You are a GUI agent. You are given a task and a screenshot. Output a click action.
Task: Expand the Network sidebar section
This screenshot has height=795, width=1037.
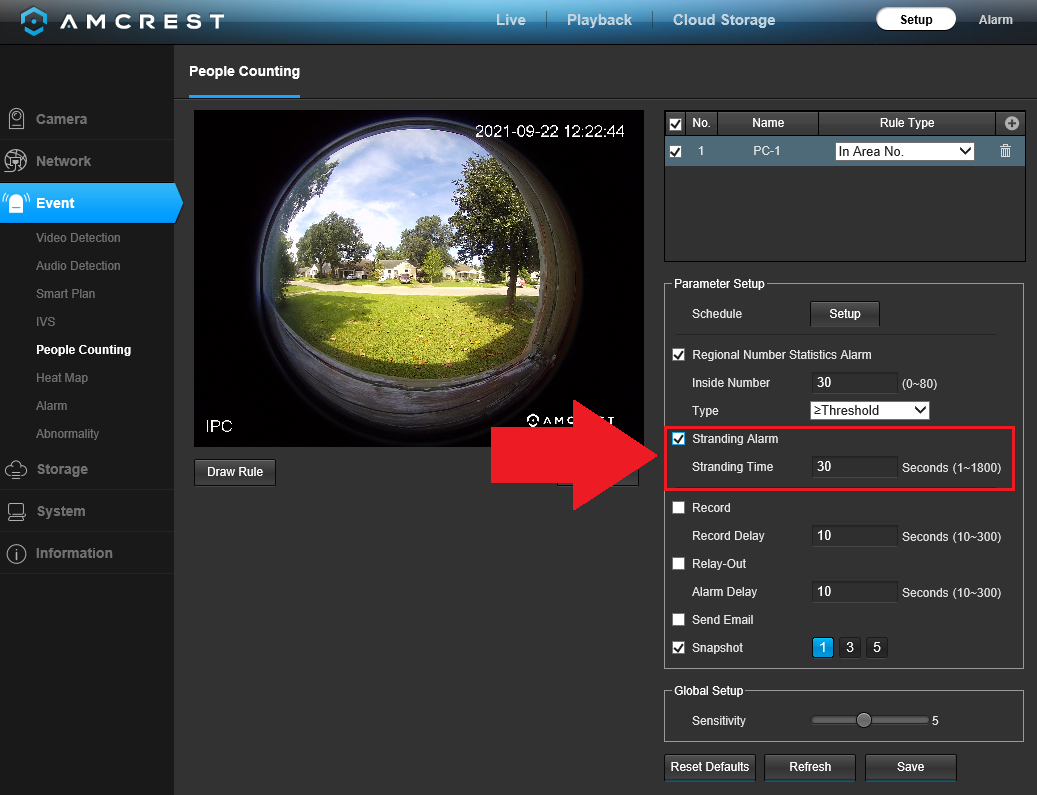(87, 161)
